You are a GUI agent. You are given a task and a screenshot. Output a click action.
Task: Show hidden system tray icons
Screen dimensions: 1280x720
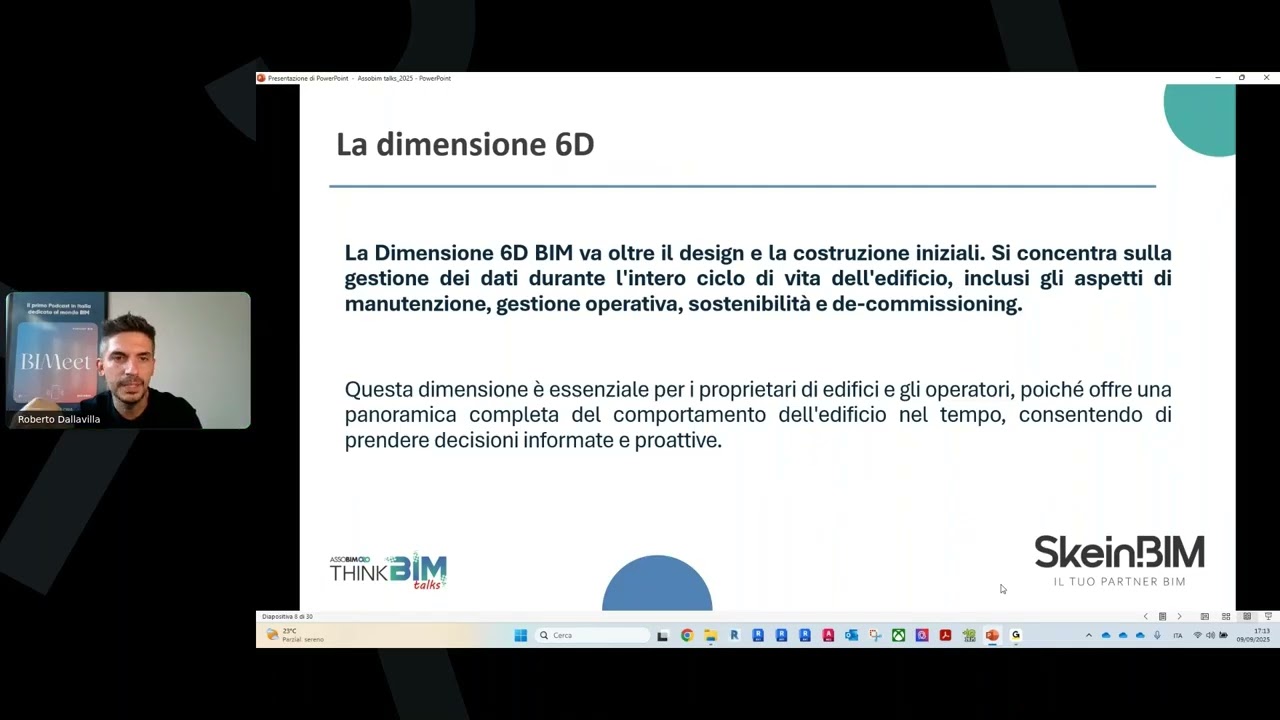[1089, 635]
